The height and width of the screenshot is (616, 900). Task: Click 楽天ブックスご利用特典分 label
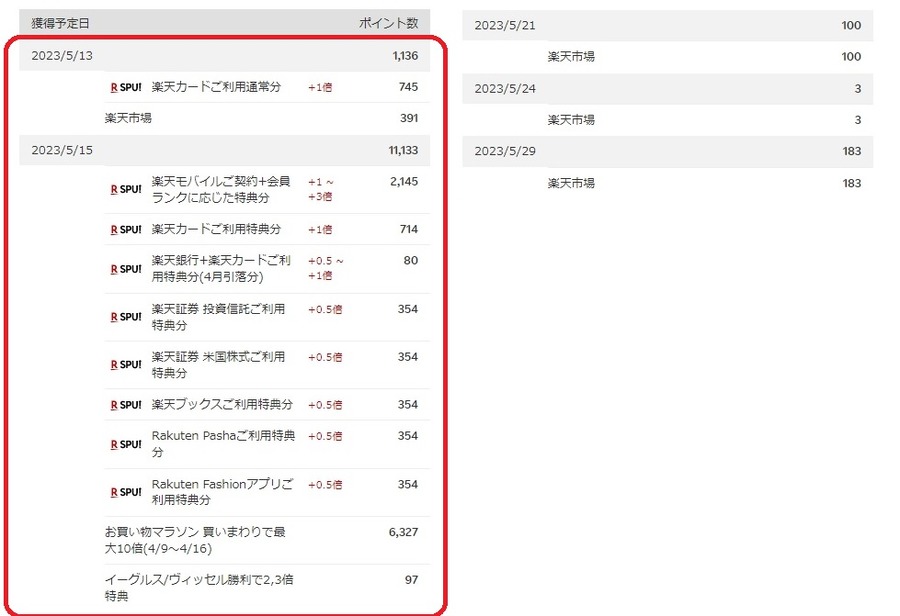pos(222,405)
